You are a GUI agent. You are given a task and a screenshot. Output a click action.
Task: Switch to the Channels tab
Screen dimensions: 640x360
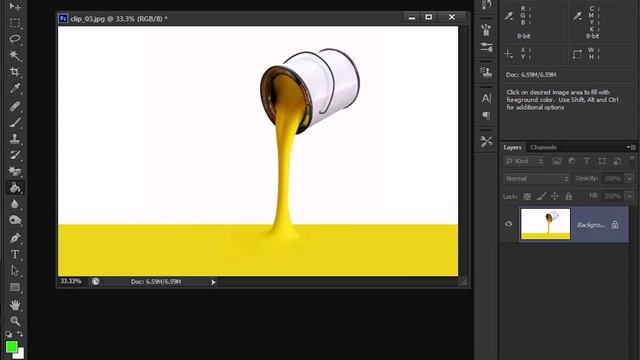point(543,147)
